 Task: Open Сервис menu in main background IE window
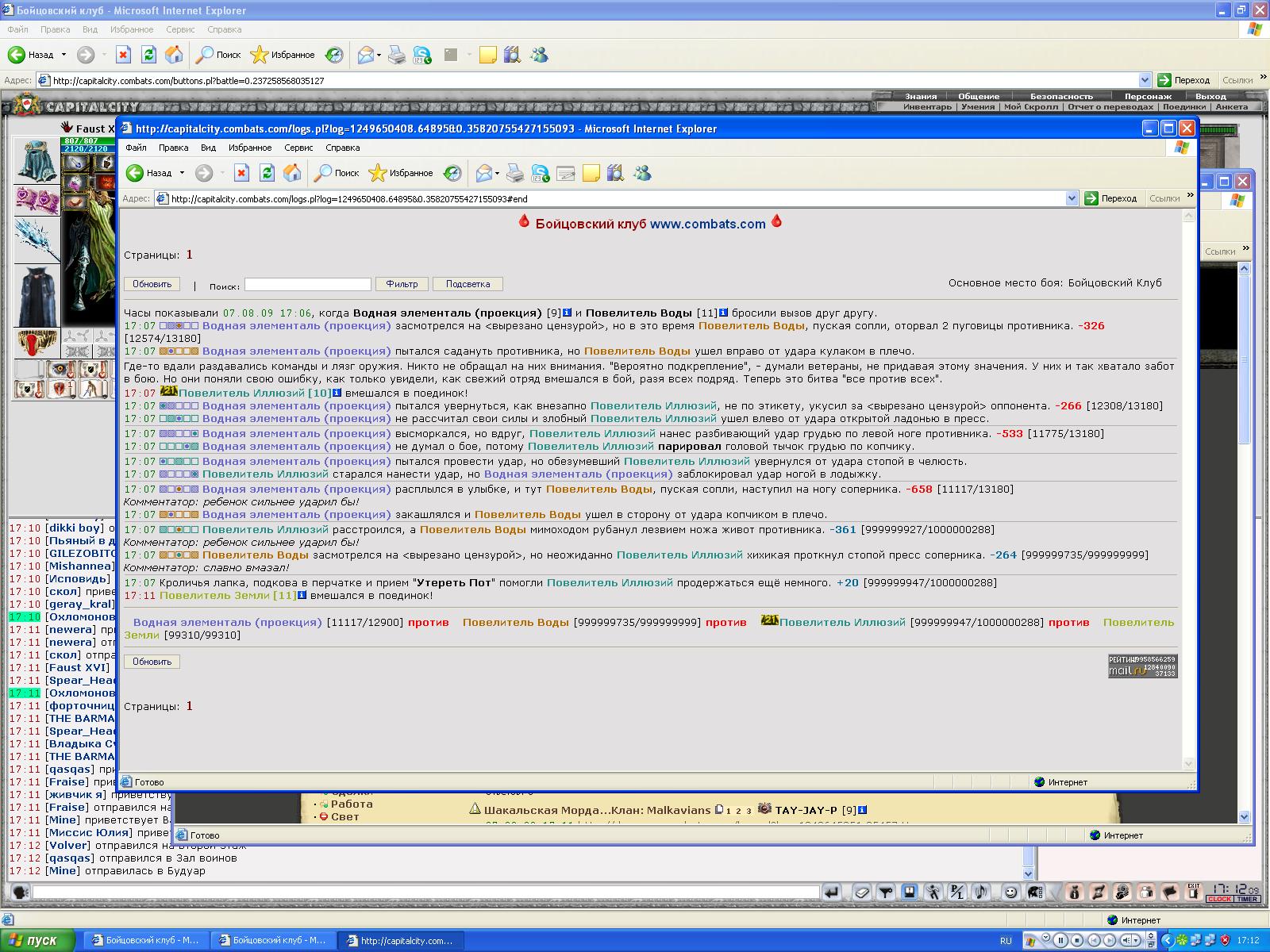point(180,29)
